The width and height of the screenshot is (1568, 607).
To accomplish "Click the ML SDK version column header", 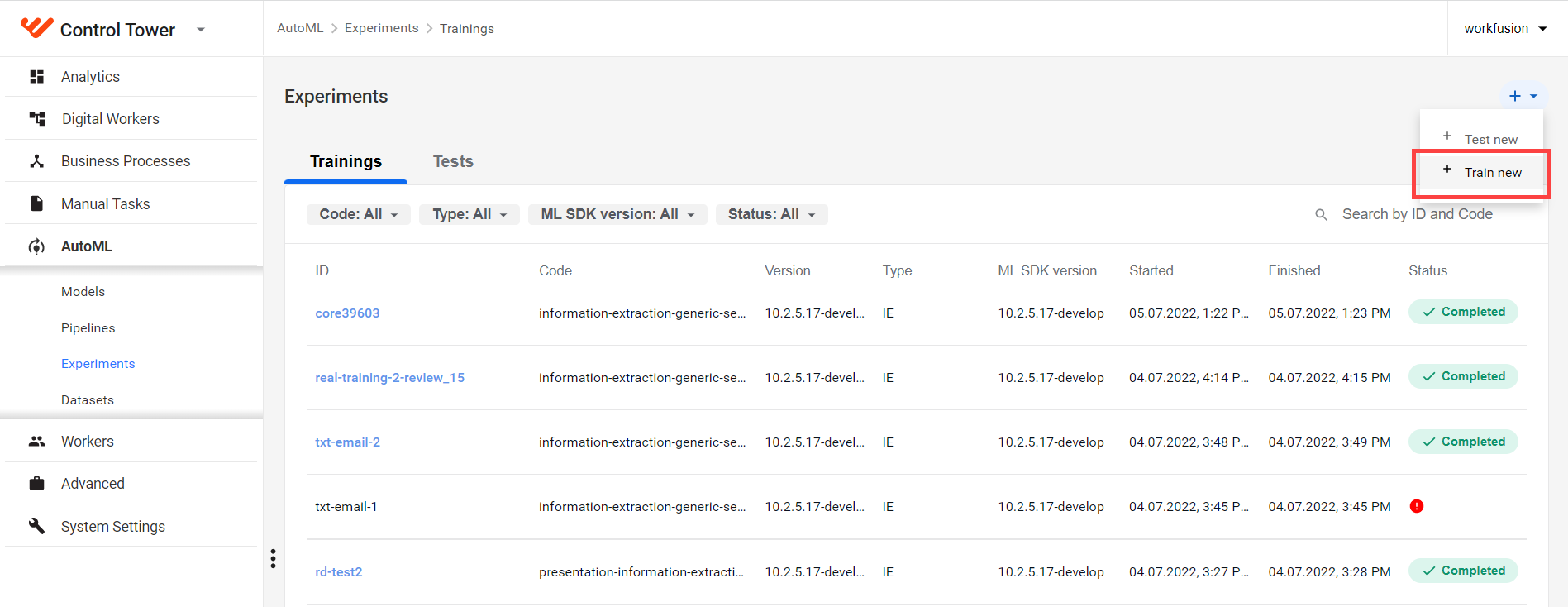I will click(1046, 271).
